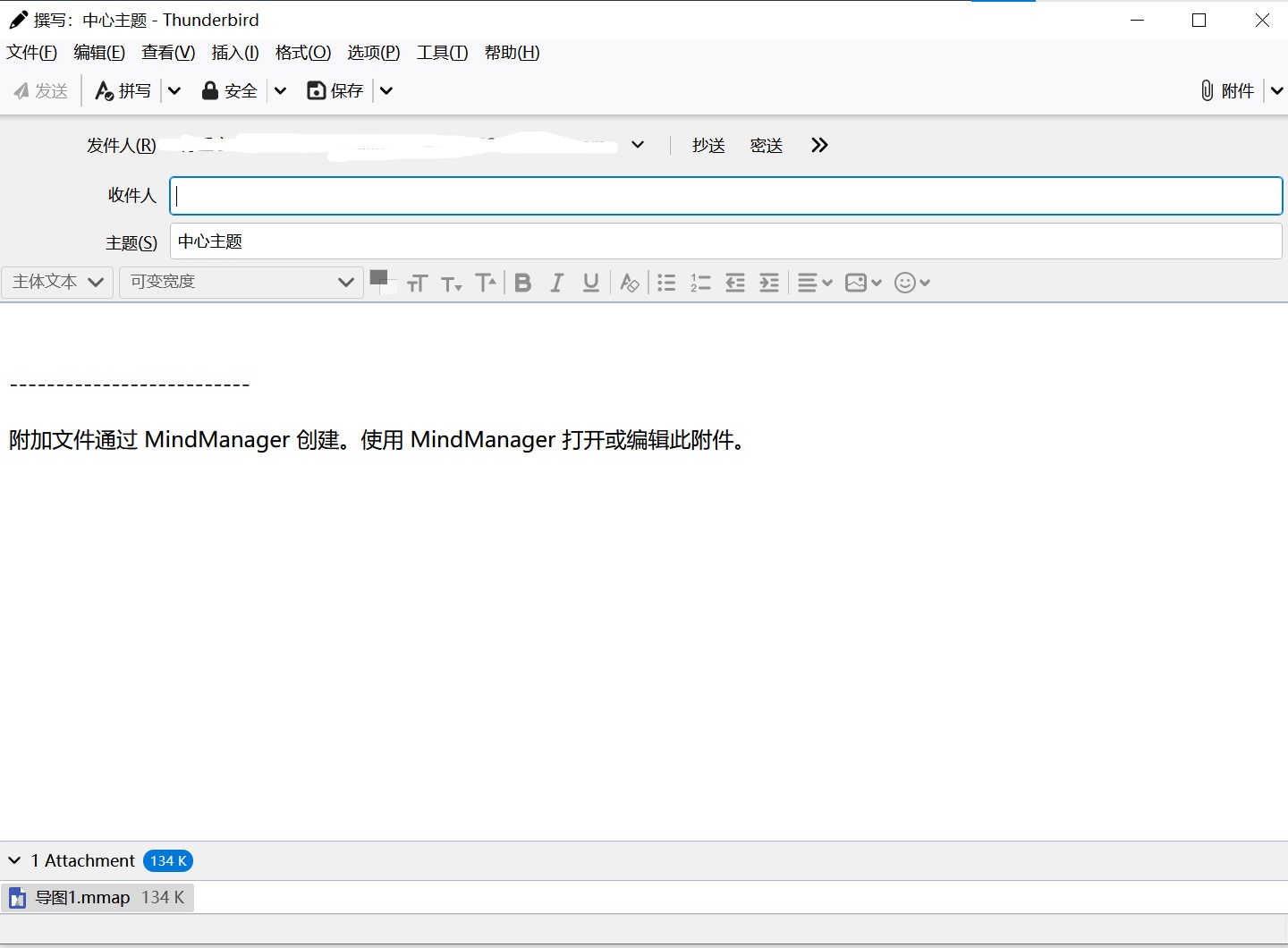This screenshot has height=948, width=1288.
Task: Open the View (查看) menu
Action: [168, 53]
